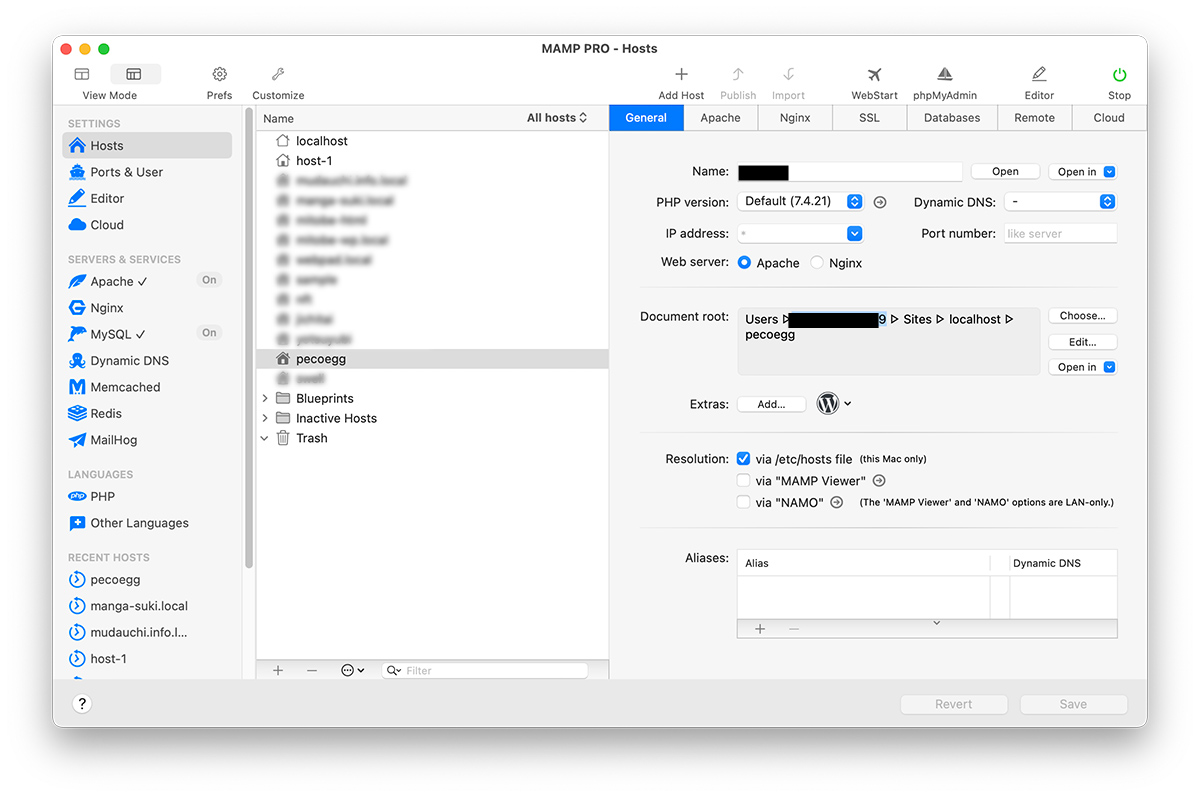Click the Port number field

pos(1060,233)
